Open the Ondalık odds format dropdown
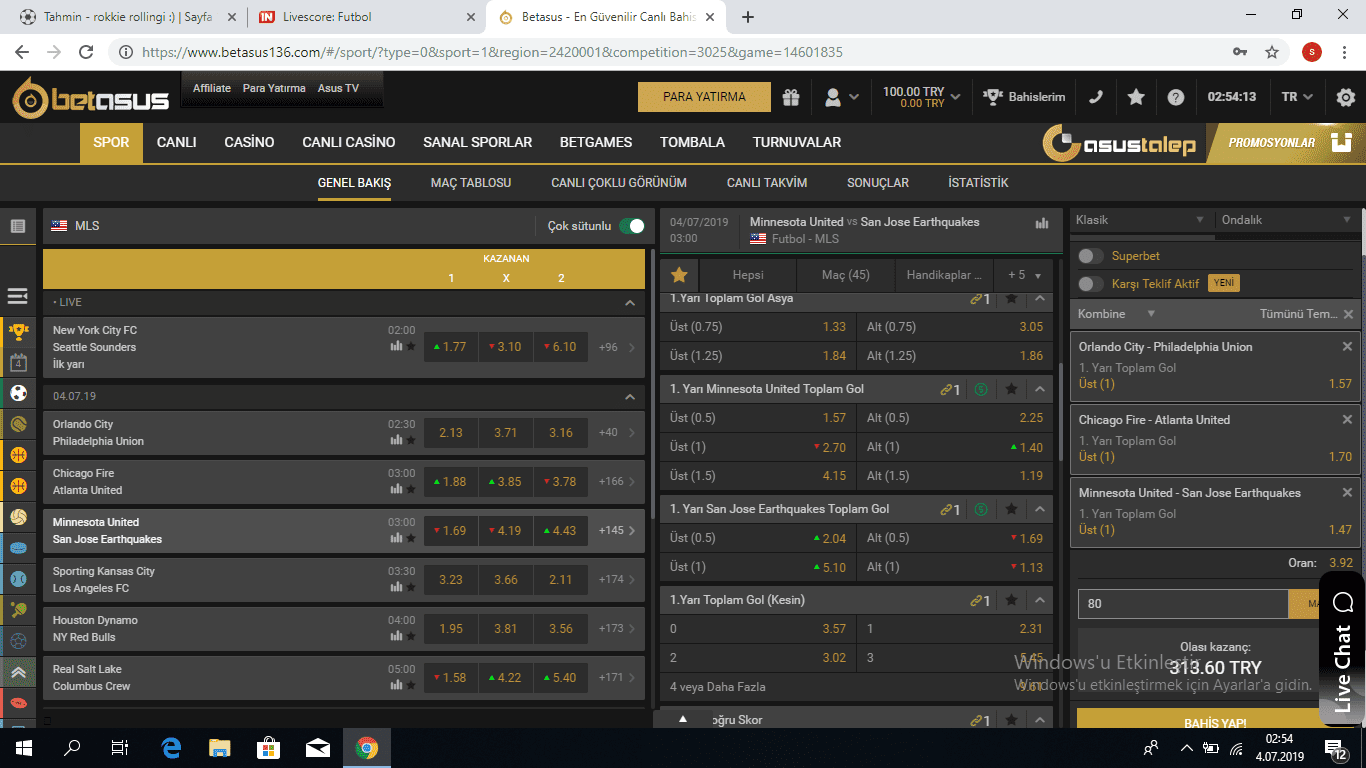The height and width of the screenshot is (768, 1366). pos(1288,220)
